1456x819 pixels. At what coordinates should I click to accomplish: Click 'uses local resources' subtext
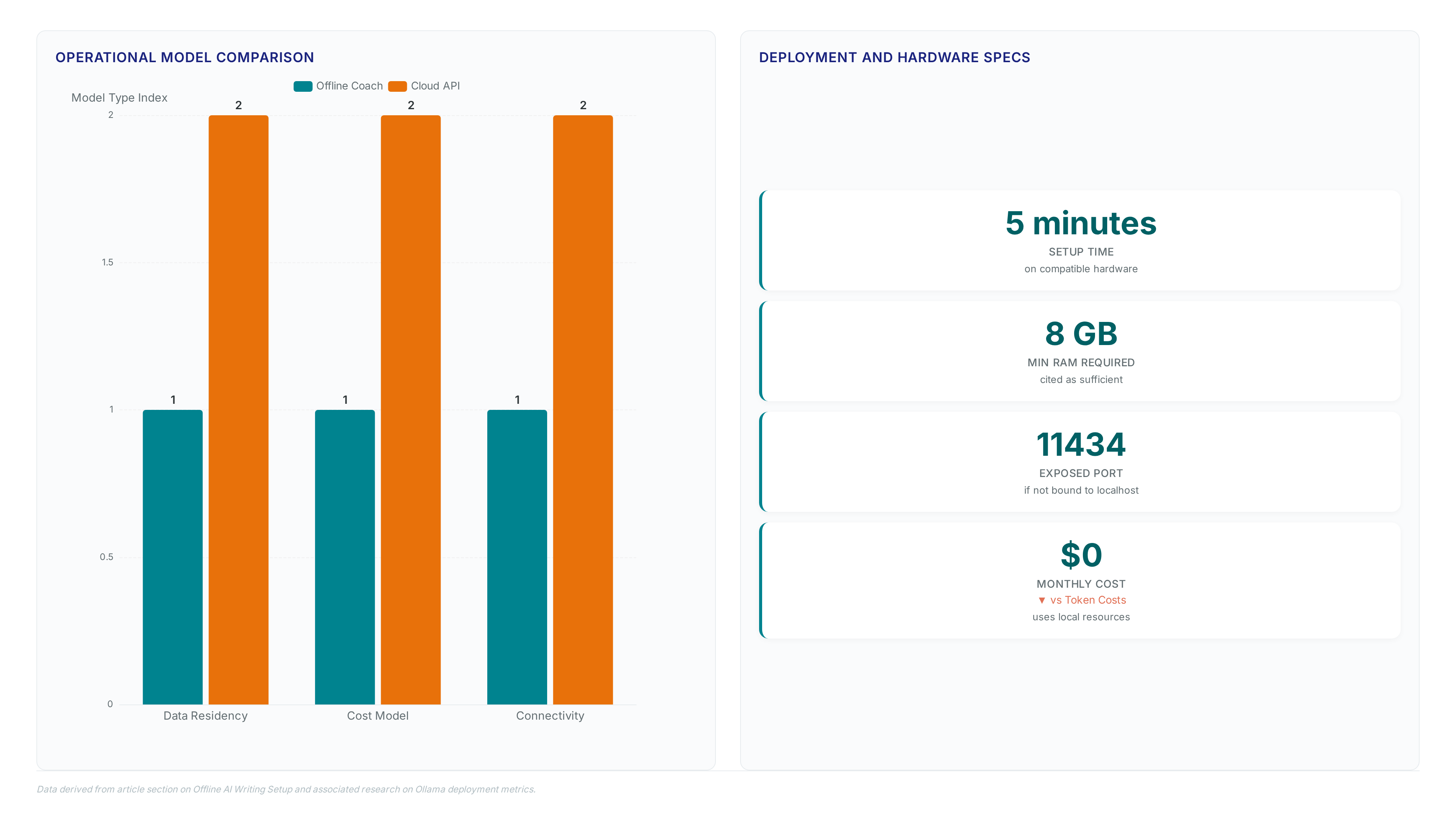pyautogui.click(x=1081, y=617)
